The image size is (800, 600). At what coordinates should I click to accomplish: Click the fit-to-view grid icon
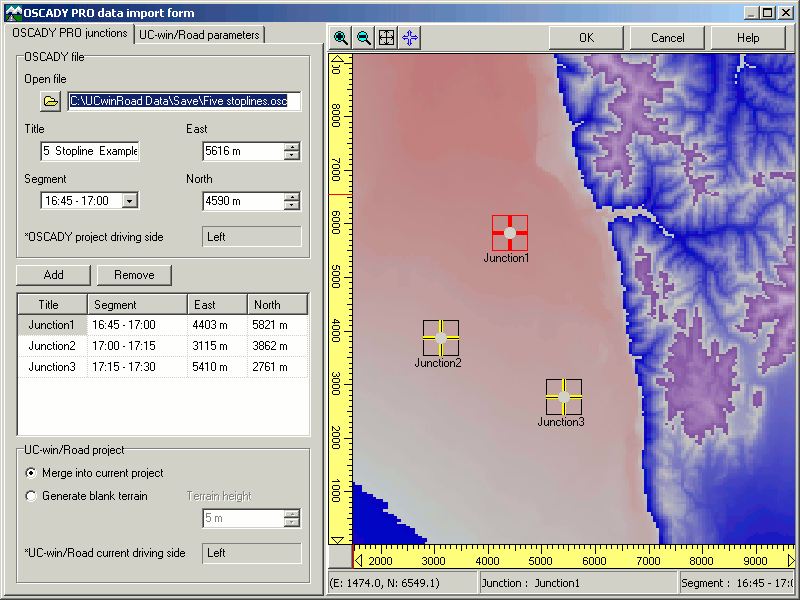pyautogui.click(x=386, y=38)
